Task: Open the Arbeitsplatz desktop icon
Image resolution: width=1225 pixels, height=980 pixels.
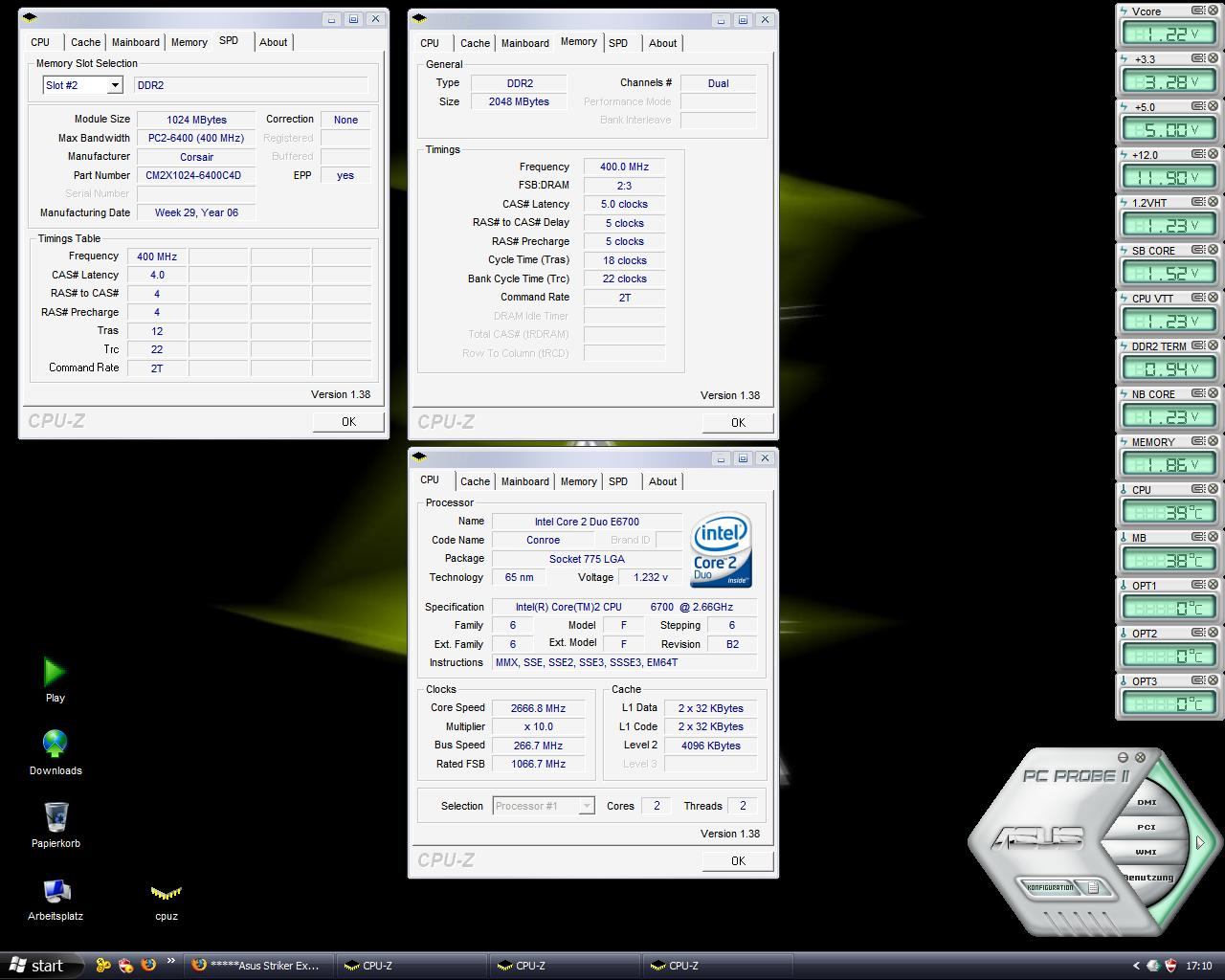Action: pyautogui.click(x=56, y=898)
